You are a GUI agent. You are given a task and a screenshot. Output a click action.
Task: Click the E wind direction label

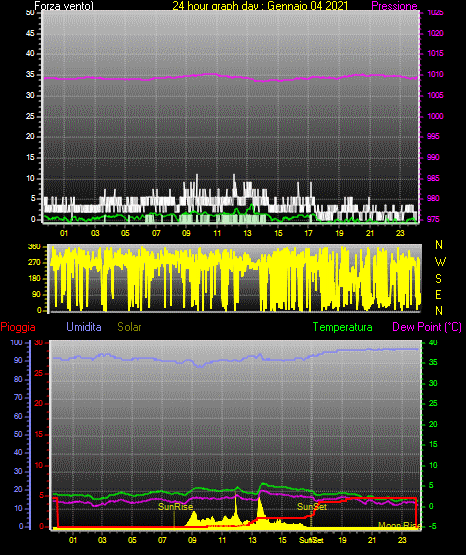point(438,295)
